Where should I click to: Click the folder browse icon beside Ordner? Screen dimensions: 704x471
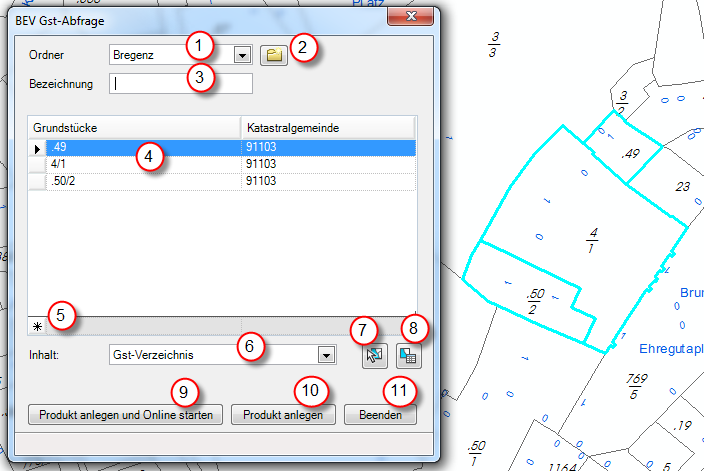[x=273, y=55]
